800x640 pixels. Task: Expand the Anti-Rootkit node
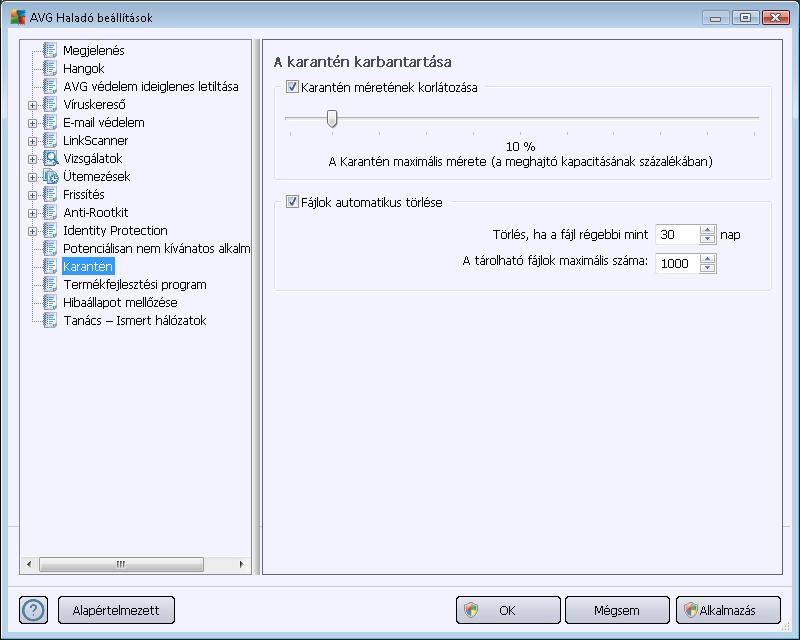[x=32, y=213]
